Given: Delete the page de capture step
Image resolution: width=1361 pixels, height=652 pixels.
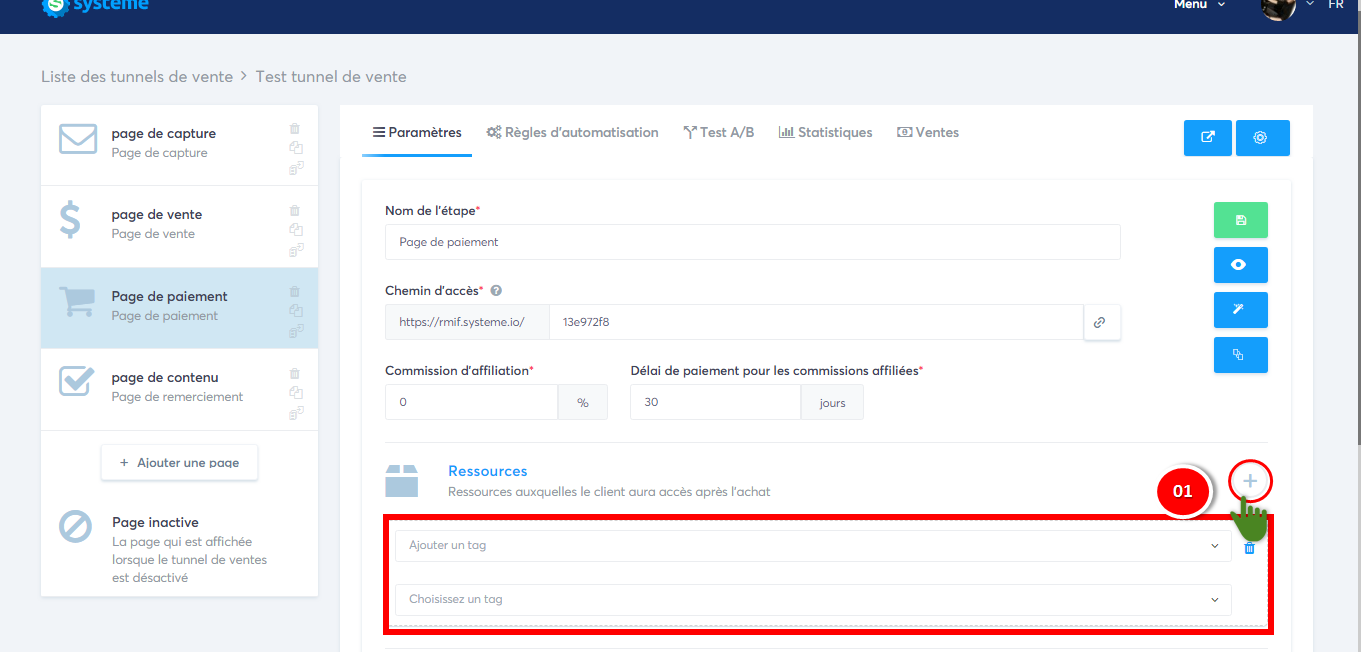Looking at the screenshot, I should (294, 128).
